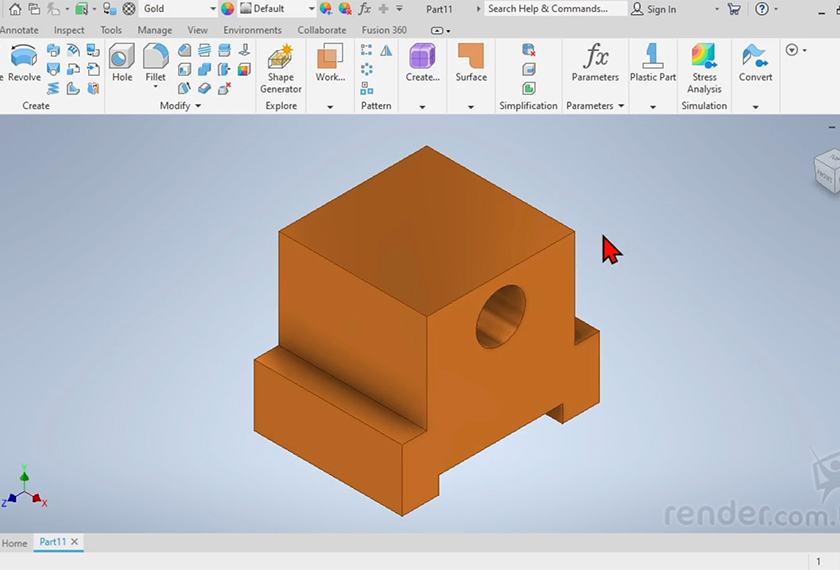Click the appearance color wheel icon
The width and height of the screenshot is (840, 570).
pyautogui.click(x=228, y=9)
